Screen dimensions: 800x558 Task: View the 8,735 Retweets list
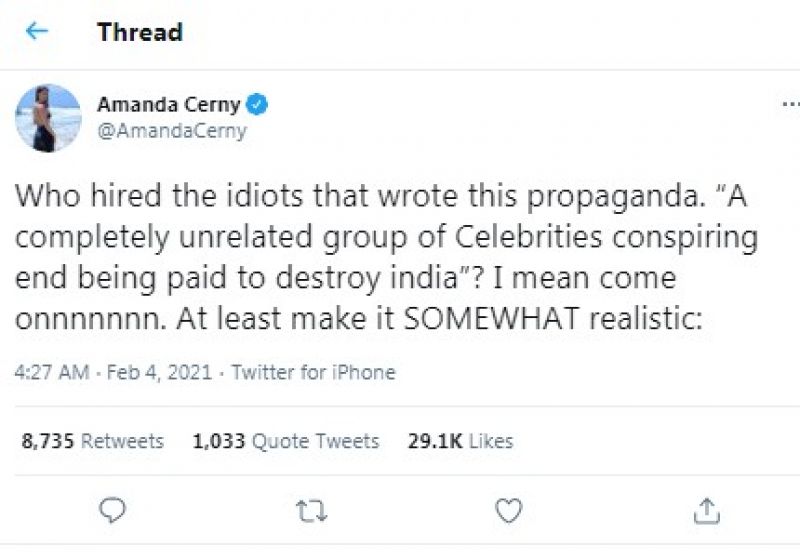pos(93,440)
